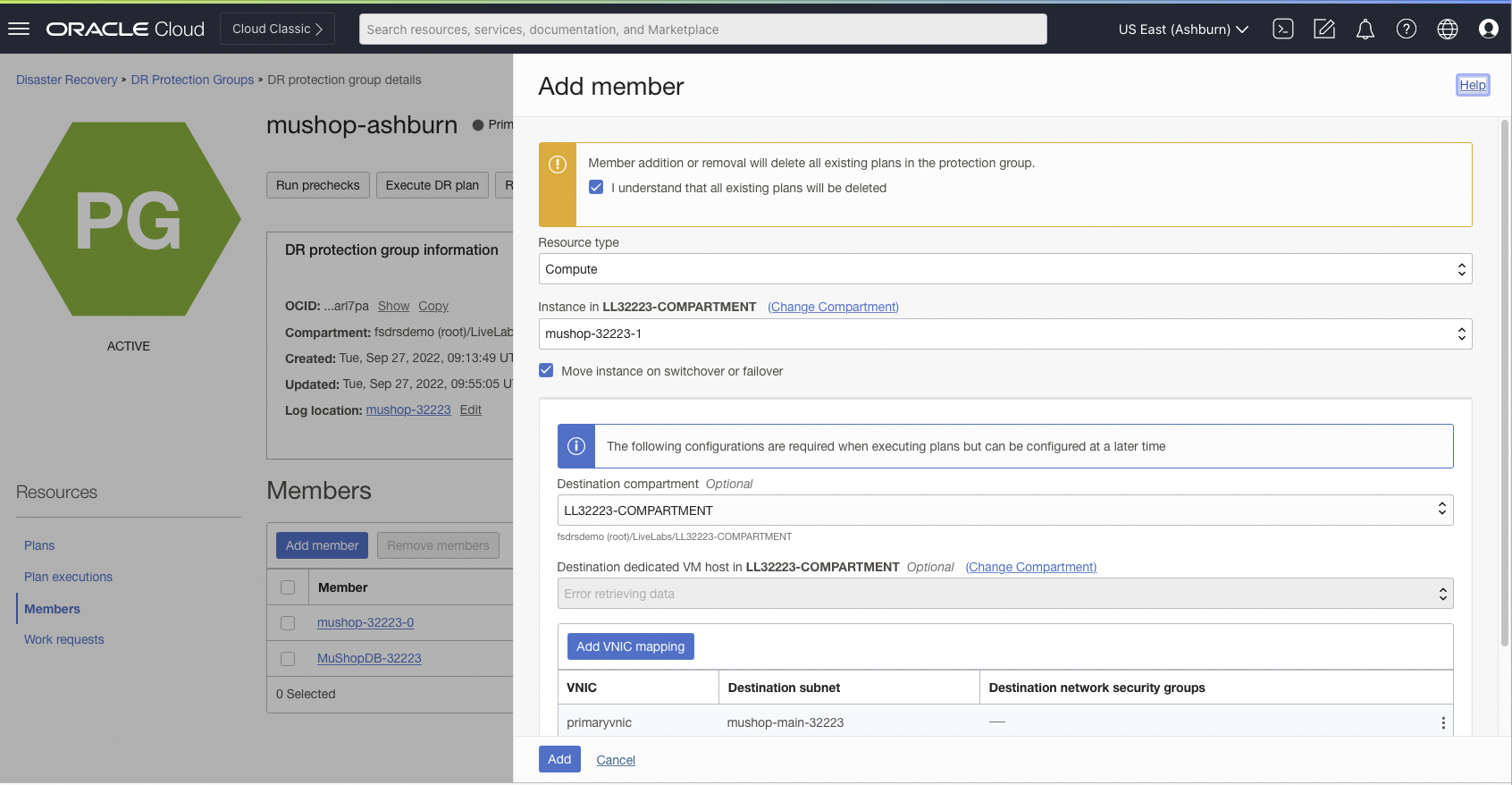Click the Cancel link
Image resolution: width=1512 pixels, height=785 pixels.
tap(616, 760)
